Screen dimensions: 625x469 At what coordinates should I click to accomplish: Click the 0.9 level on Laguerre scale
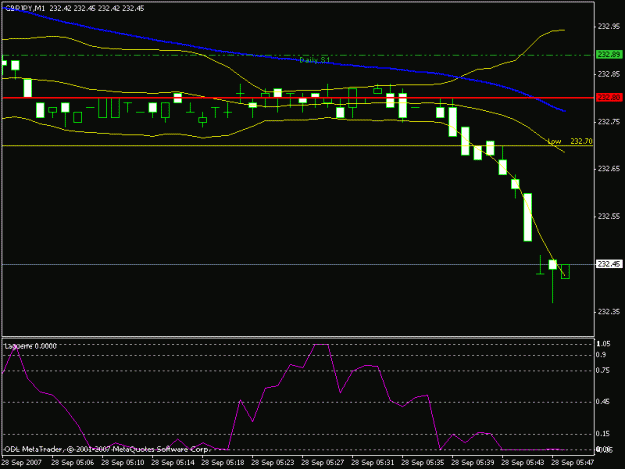click(601, 355)
